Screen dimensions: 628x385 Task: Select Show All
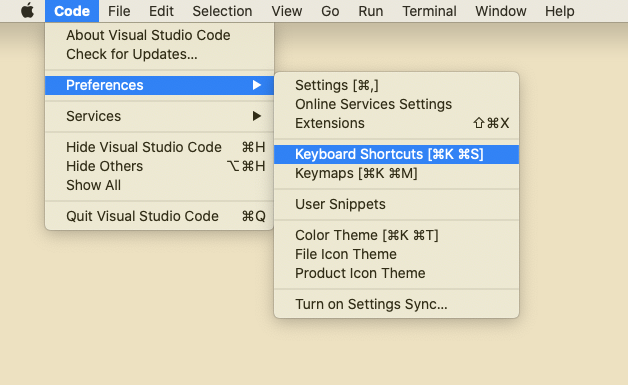click(159, 185)
